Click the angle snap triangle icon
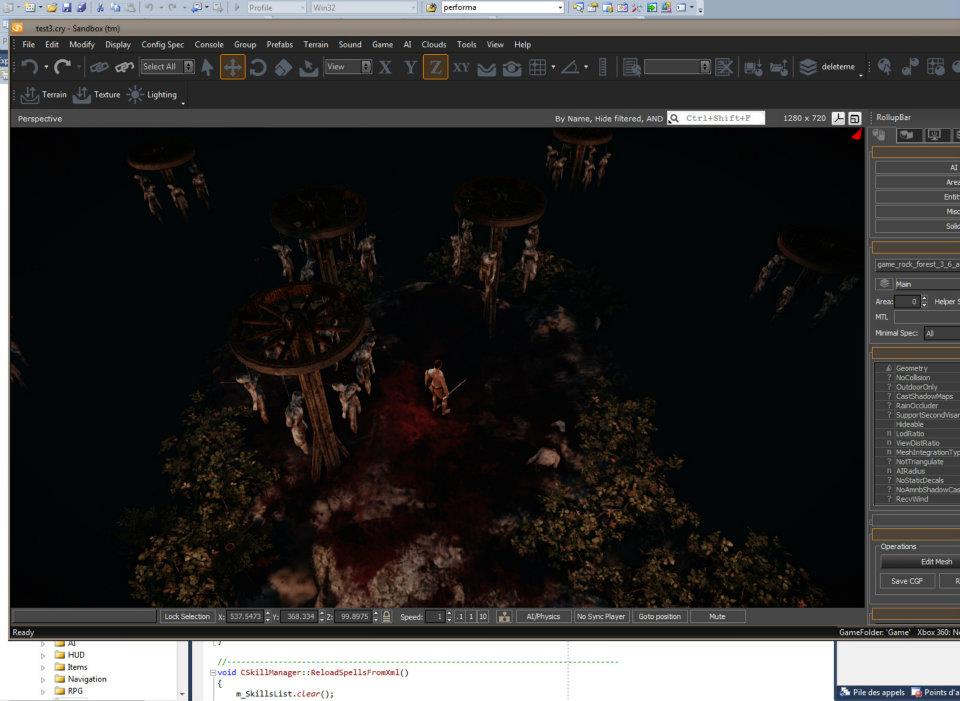 (570, 67)
